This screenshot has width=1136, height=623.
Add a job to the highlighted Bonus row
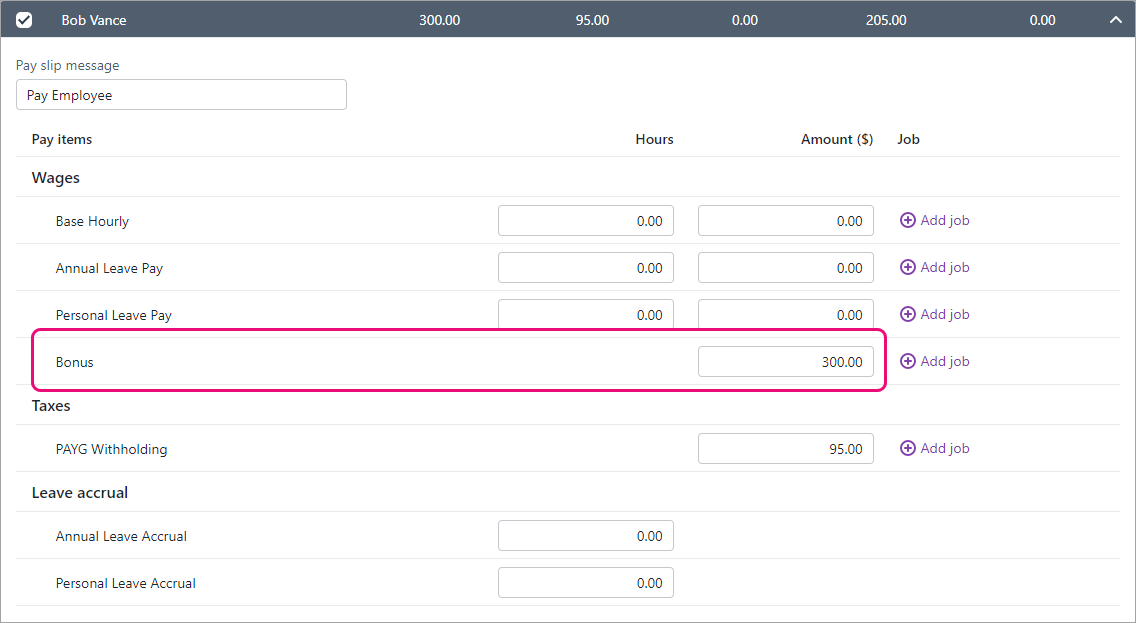click(934, 361)
